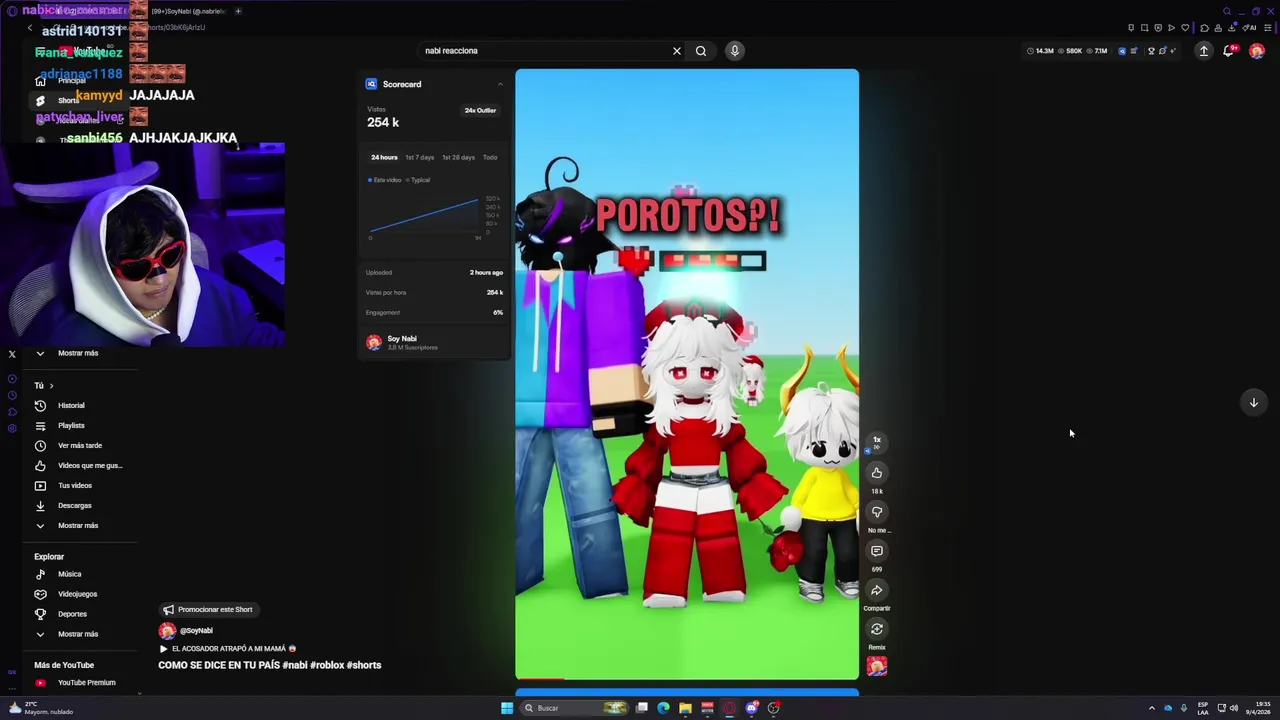Click the browser pin icon
Image resolution: width=1280 pixels, height=720 pixels.
[1131, 27]
